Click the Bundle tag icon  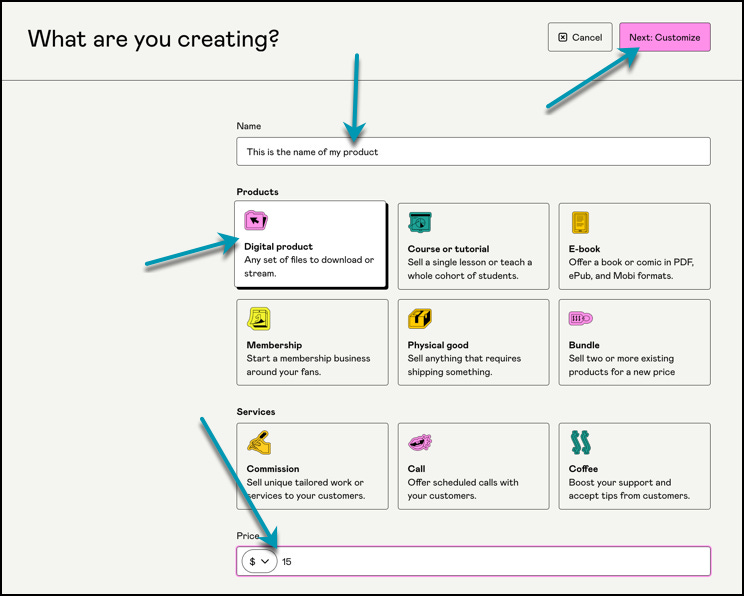click(x=580, y=318)
